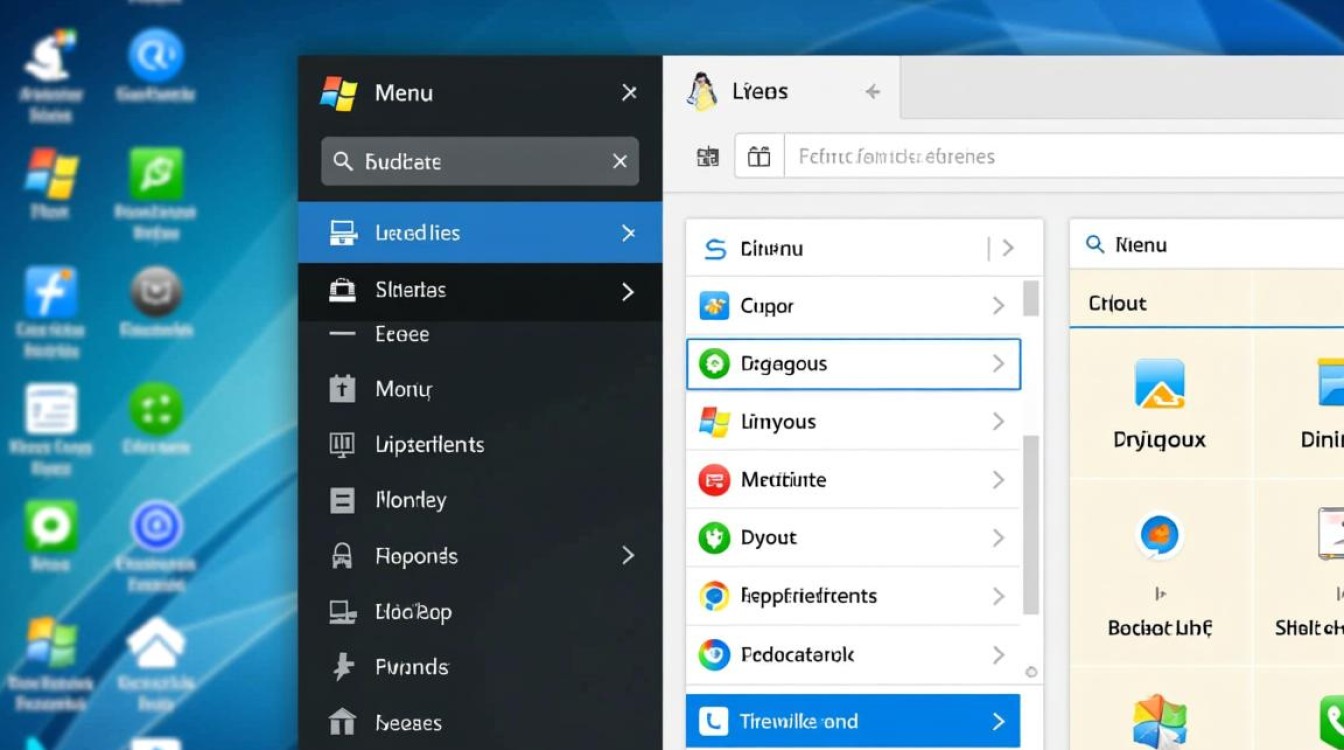Clear the search box with X button
The height and width of the screenshot is (750, 1344).
tap(620, 161)
